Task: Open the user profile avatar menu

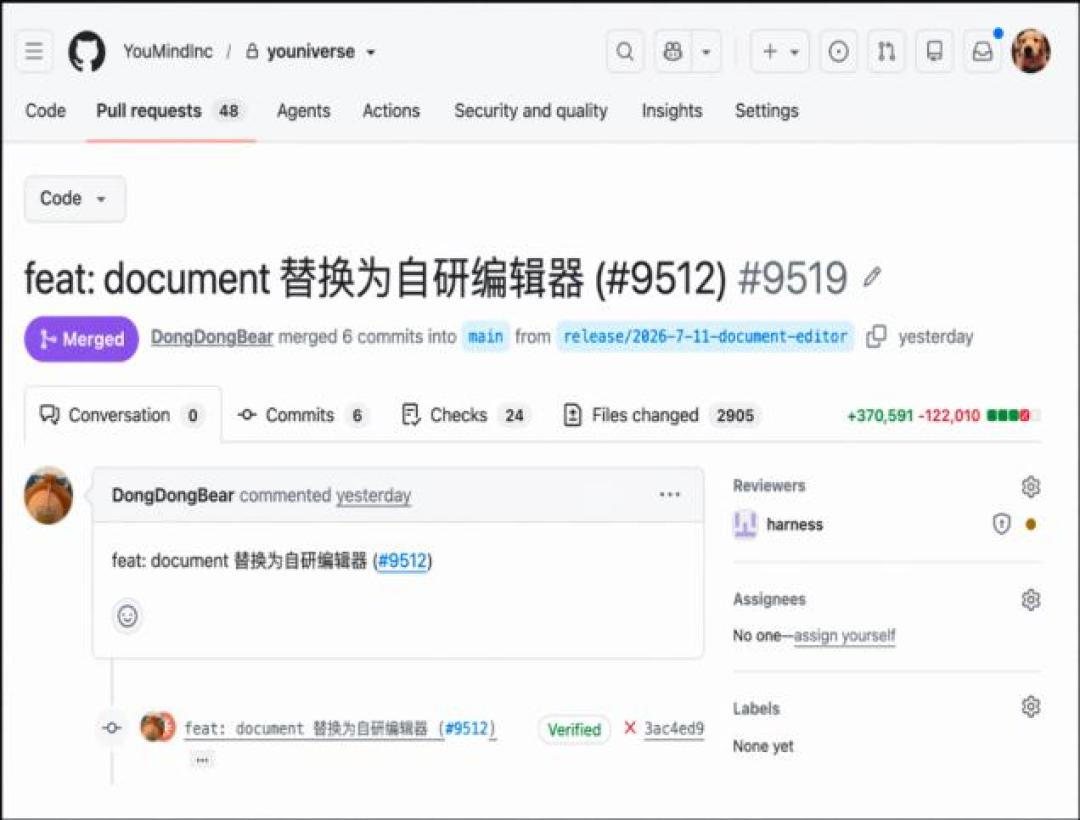Action: [1030, 52]
